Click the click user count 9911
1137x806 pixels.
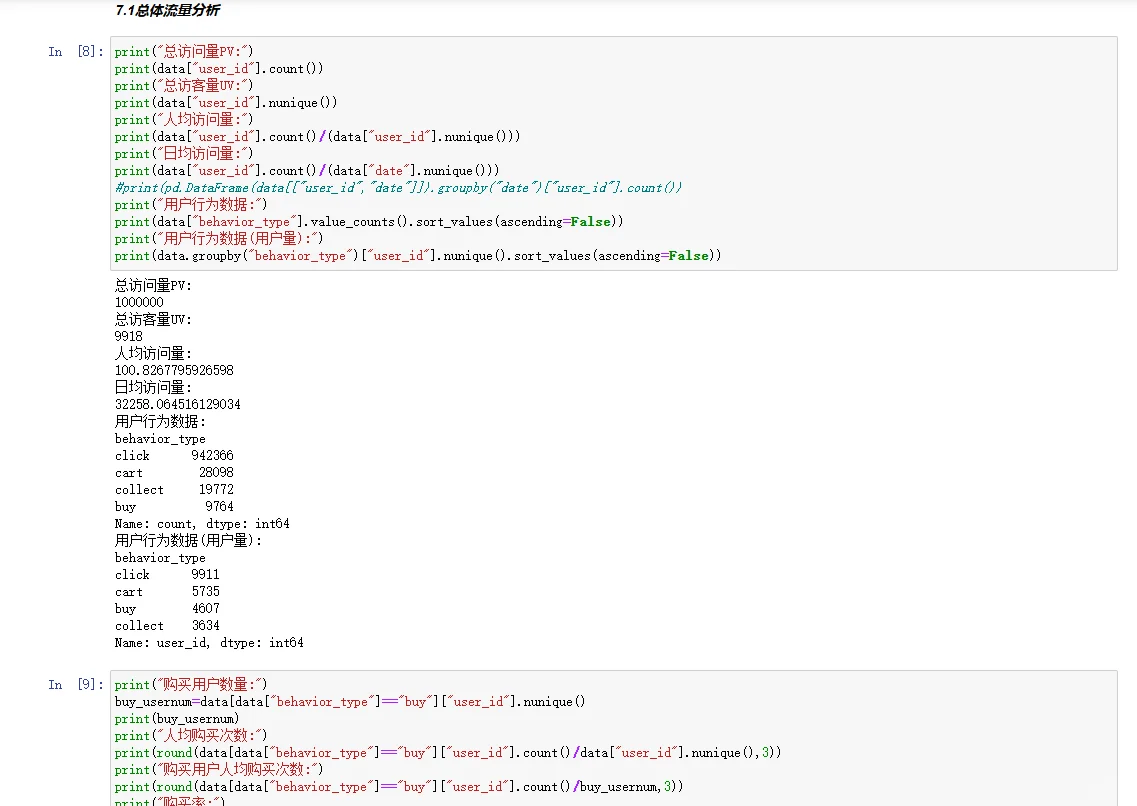click(205, 574)
